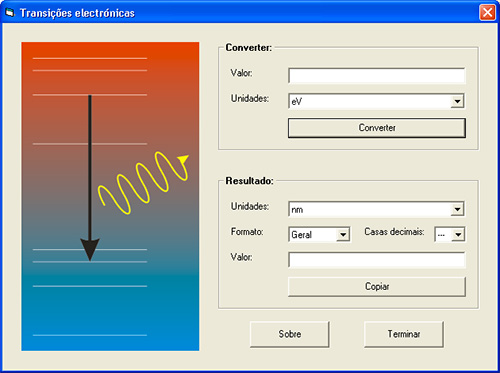Image resolution: width=500 pixels, height=373 pixels.
Task: Click the Terminar button to exit
Action: pyautogui.click(x=404, y=334)
